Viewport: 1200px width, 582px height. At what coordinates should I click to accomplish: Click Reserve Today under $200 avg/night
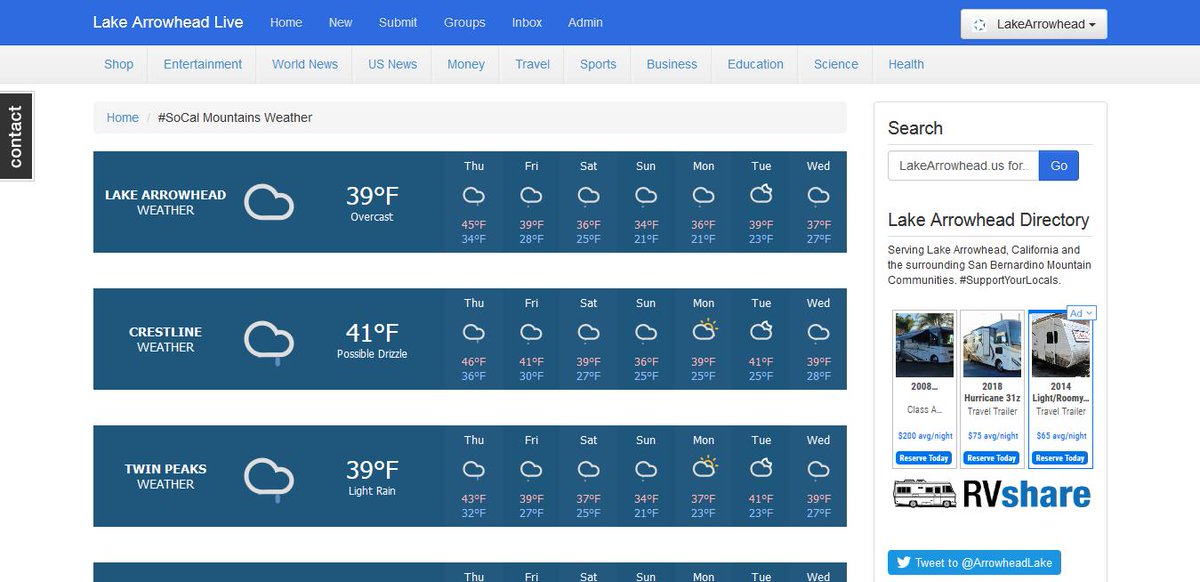923,458
